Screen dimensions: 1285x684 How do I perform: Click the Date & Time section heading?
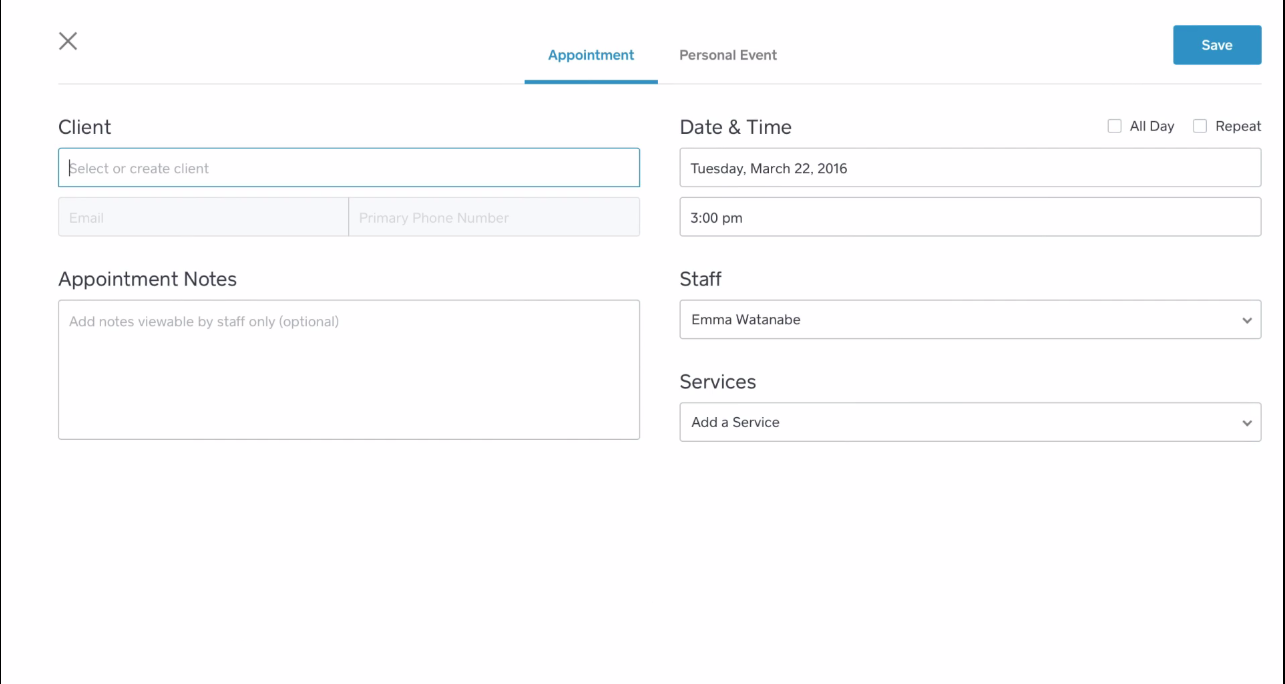[x=735, y=127]
